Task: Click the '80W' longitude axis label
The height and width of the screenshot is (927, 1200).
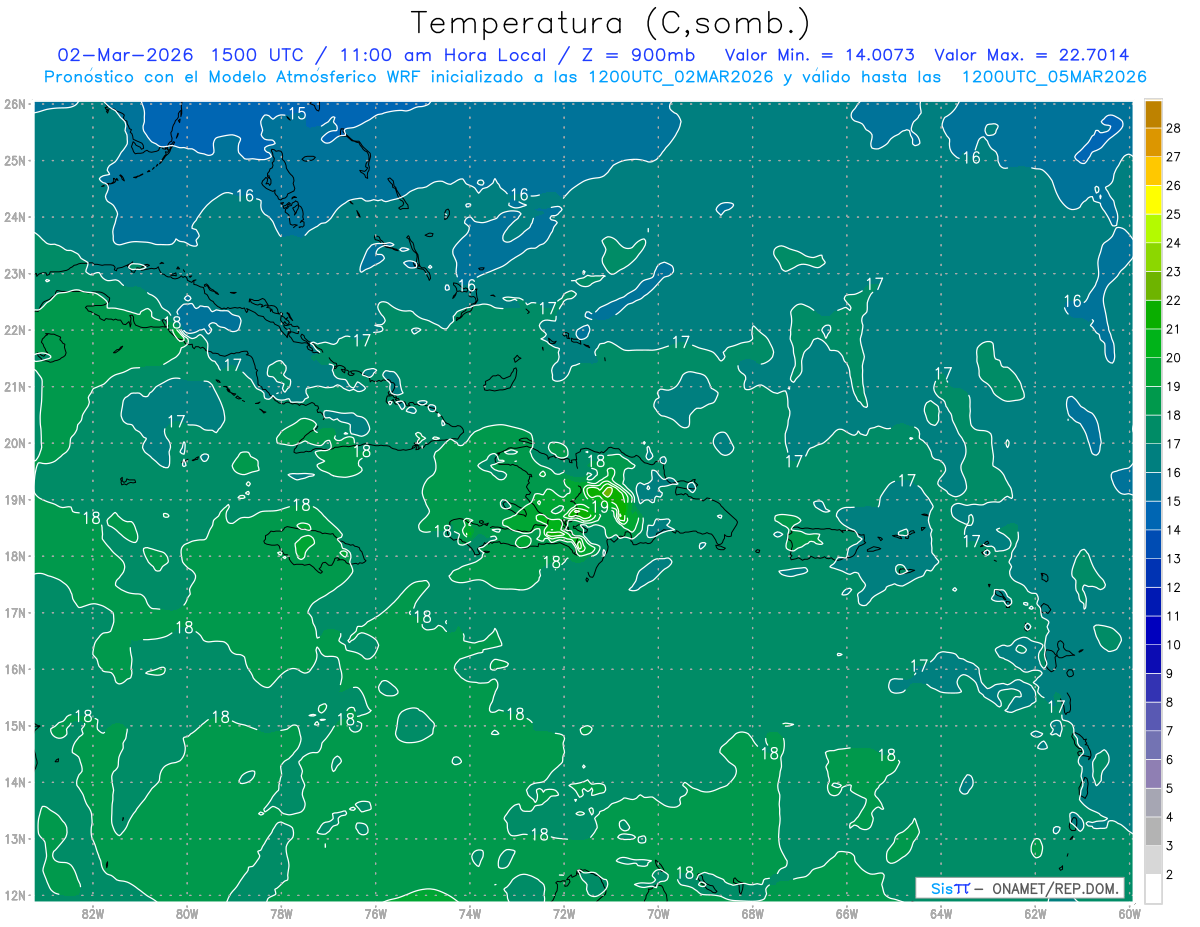Action: (x=187, y=913)
